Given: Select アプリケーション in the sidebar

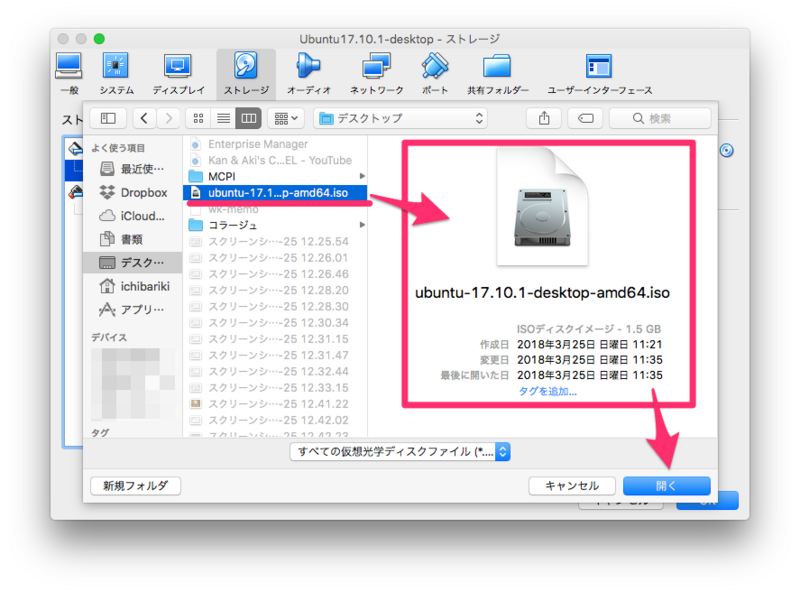Looking at the screenshot, I should (133, 309).
